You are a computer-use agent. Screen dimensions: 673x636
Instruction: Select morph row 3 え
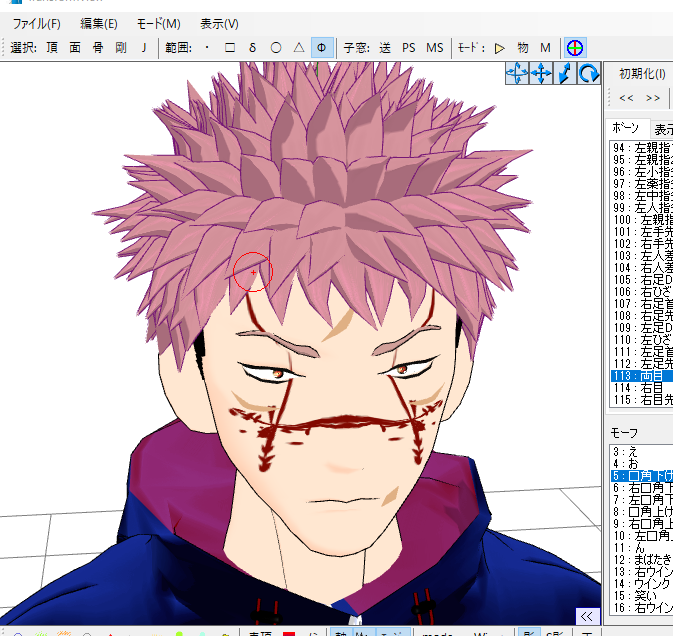pos(642,452)
